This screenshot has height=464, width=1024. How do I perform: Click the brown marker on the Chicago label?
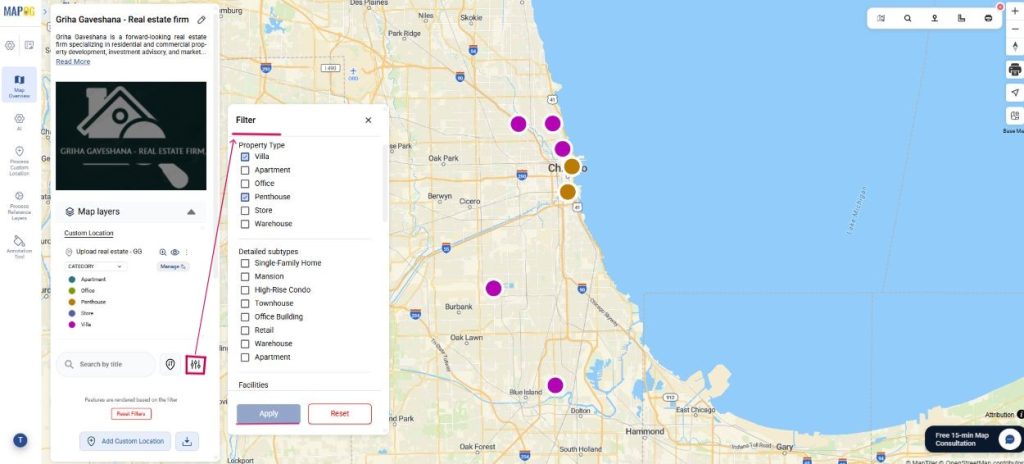coord(571,167)
